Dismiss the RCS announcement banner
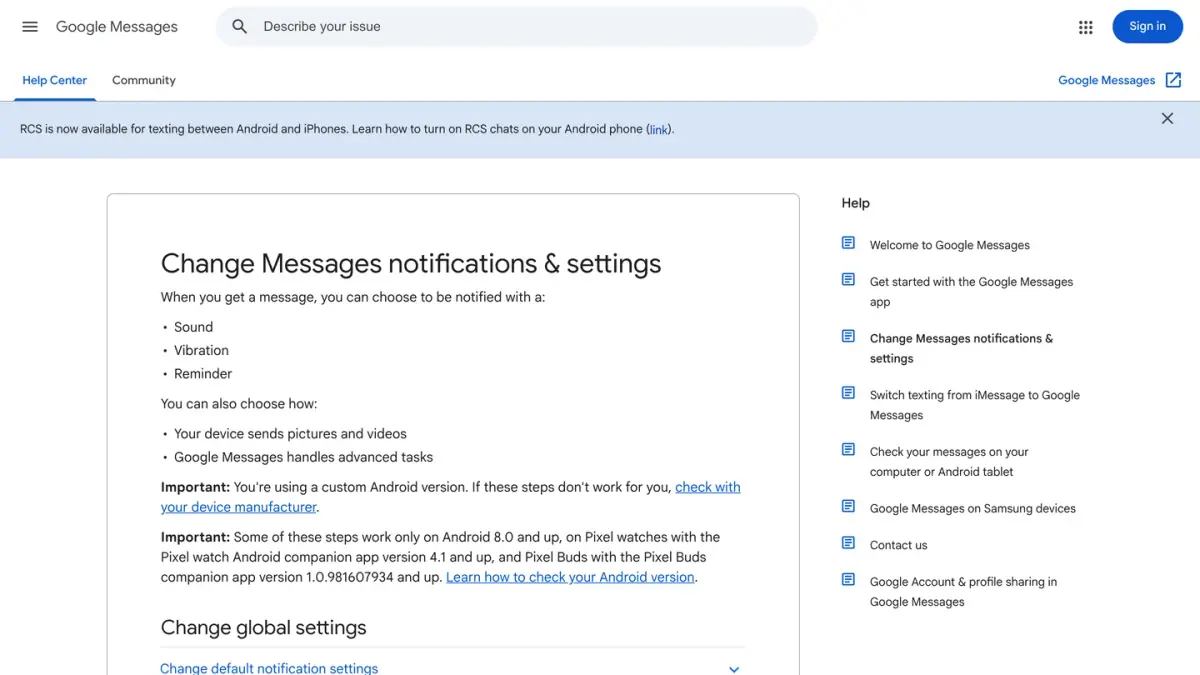Screen dimensions: 1200x675 click(x=1167, y=118)
